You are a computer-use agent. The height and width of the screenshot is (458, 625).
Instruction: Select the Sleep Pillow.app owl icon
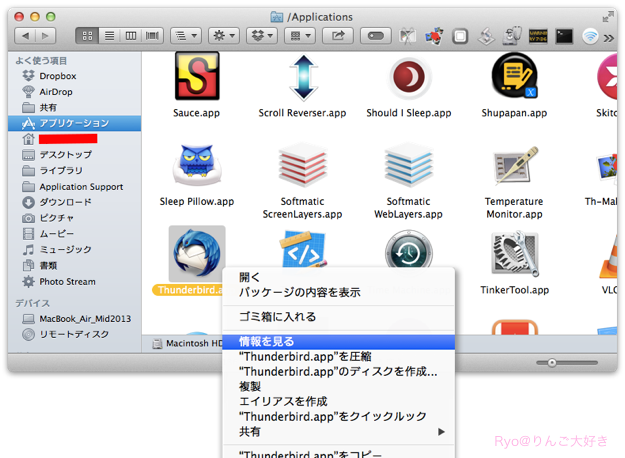click(197, 165)
